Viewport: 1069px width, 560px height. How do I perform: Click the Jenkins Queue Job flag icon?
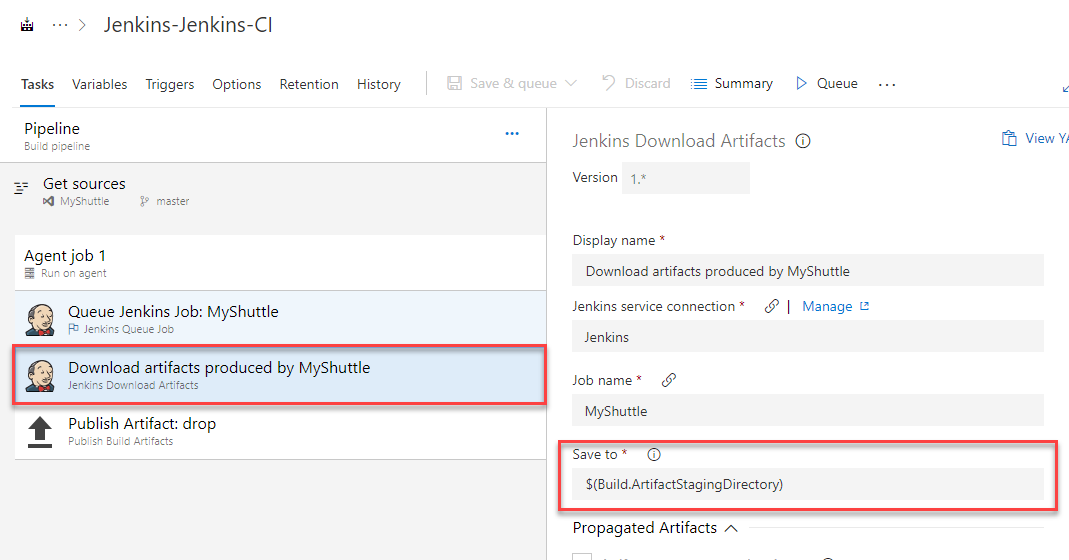[74, 329]
